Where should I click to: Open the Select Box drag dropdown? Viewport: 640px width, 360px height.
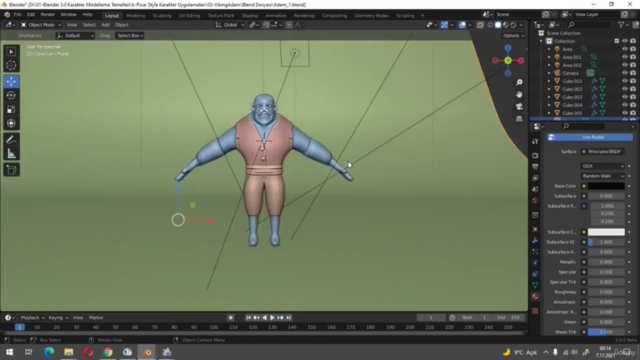click(x=130, y=36)
